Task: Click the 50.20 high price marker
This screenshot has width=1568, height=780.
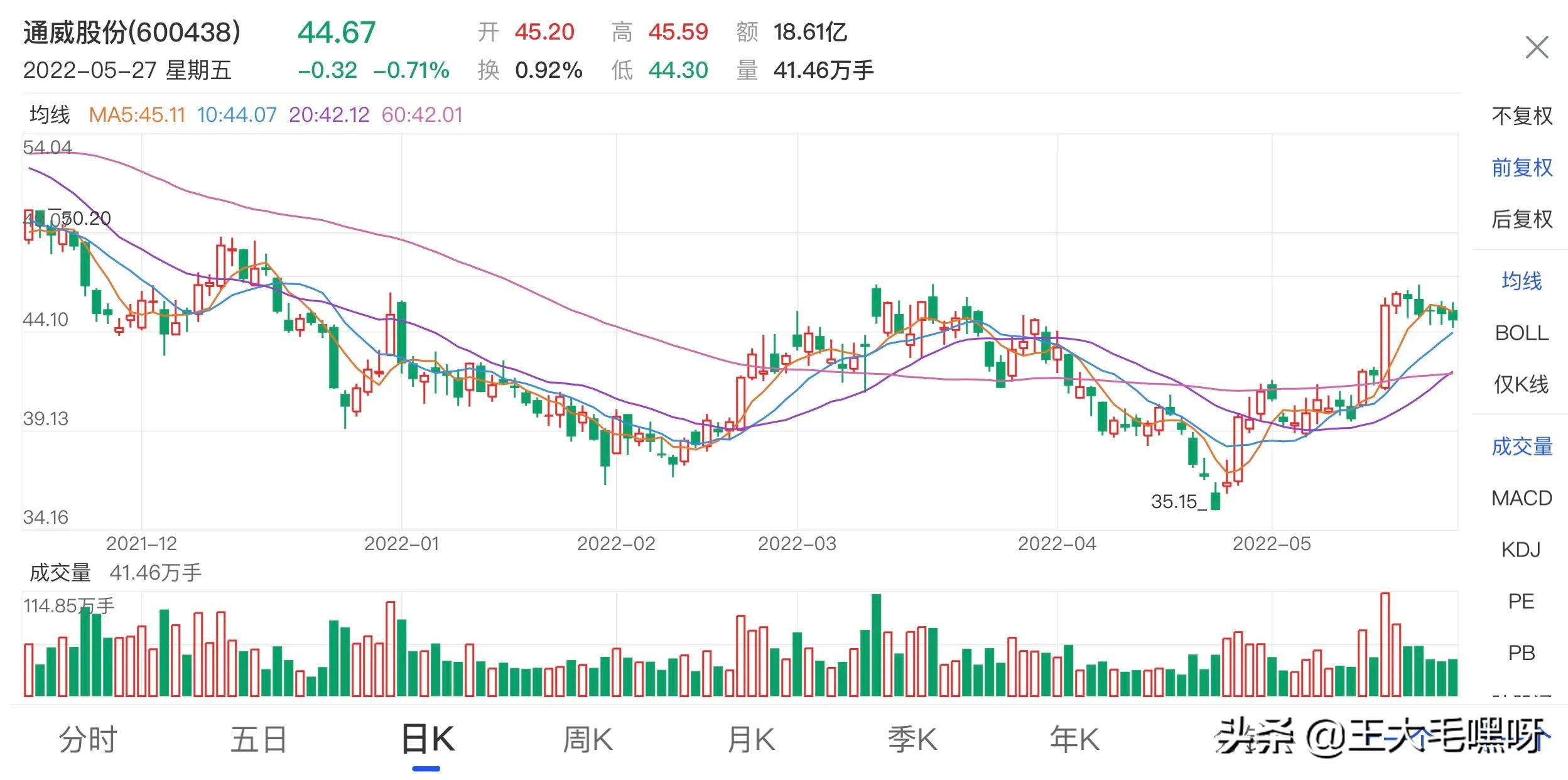Action: click(x=86, y=219)
